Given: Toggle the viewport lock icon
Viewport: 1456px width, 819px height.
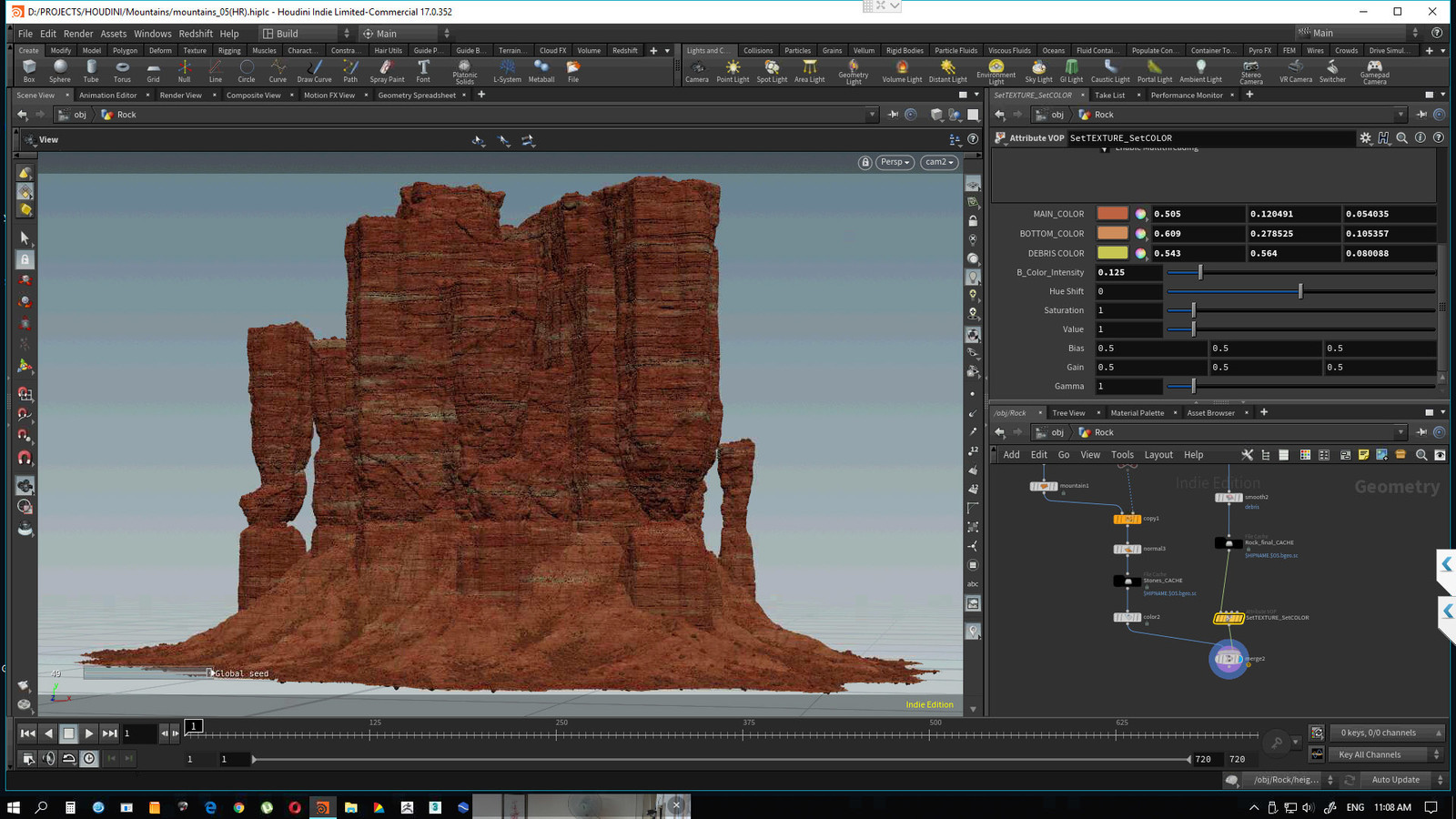Looking at the screenshot, I should 864,162.
